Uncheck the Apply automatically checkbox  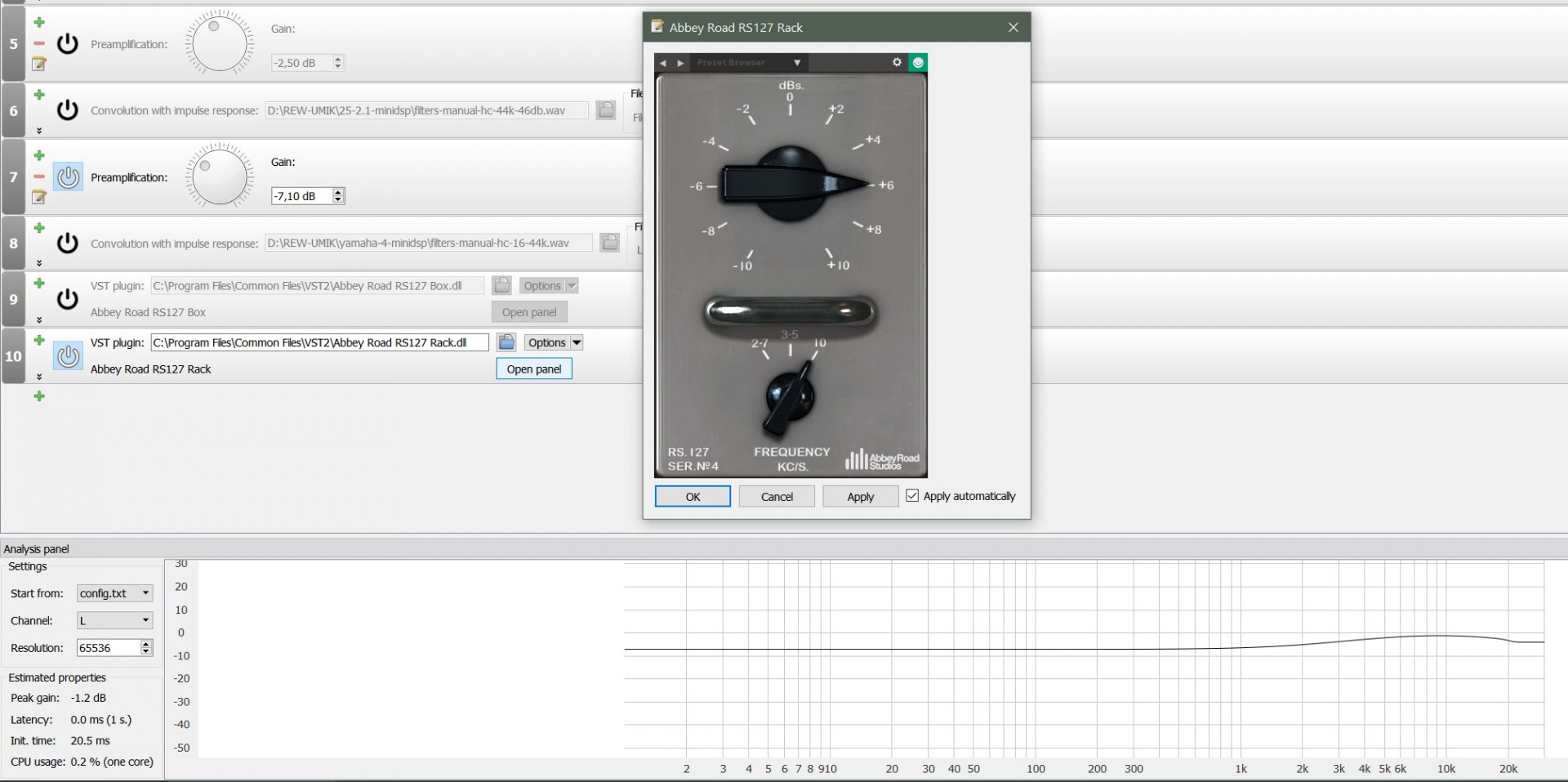912,496
